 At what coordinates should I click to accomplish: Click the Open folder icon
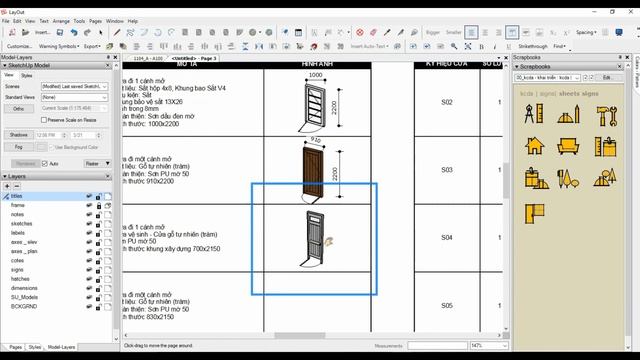[x=25, y=32]
